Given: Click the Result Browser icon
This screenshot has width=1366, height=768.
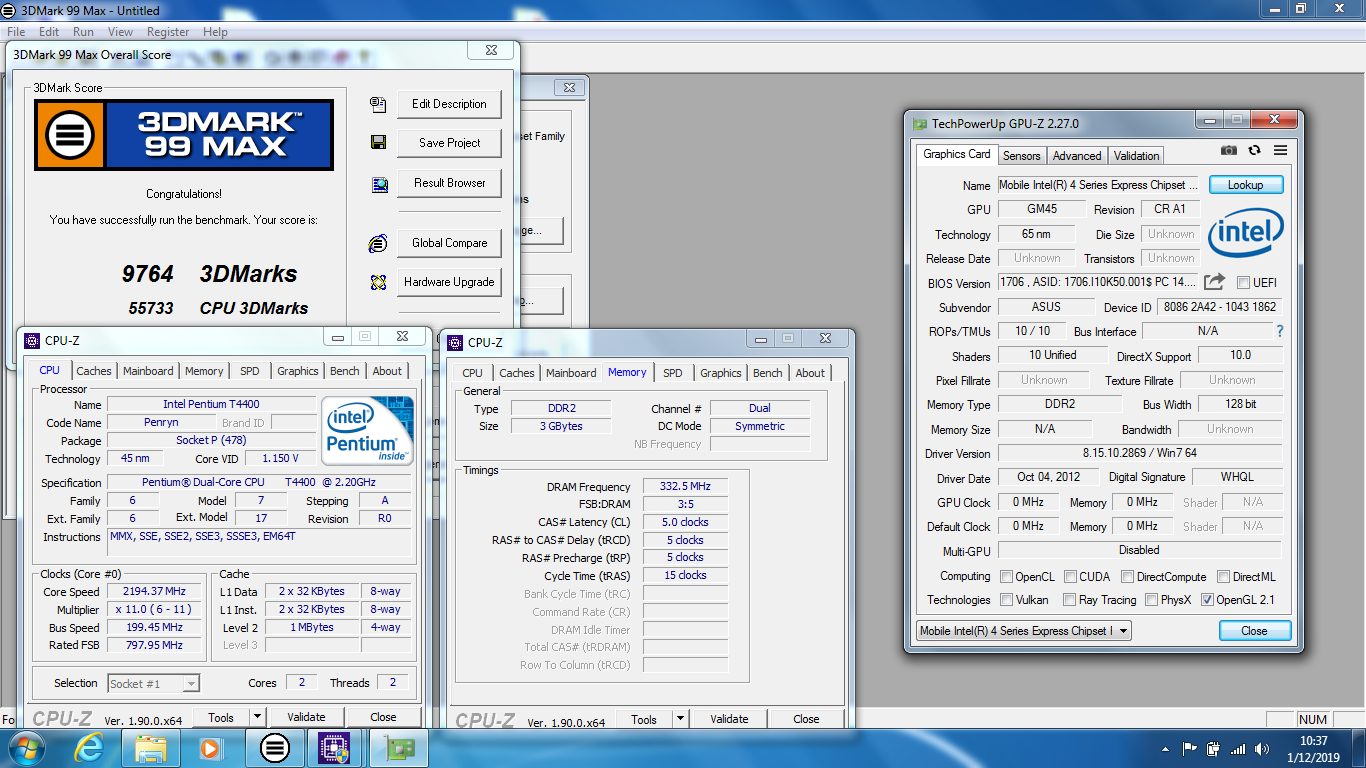Looking at the screenshot, I should click(x=379, y=184).
